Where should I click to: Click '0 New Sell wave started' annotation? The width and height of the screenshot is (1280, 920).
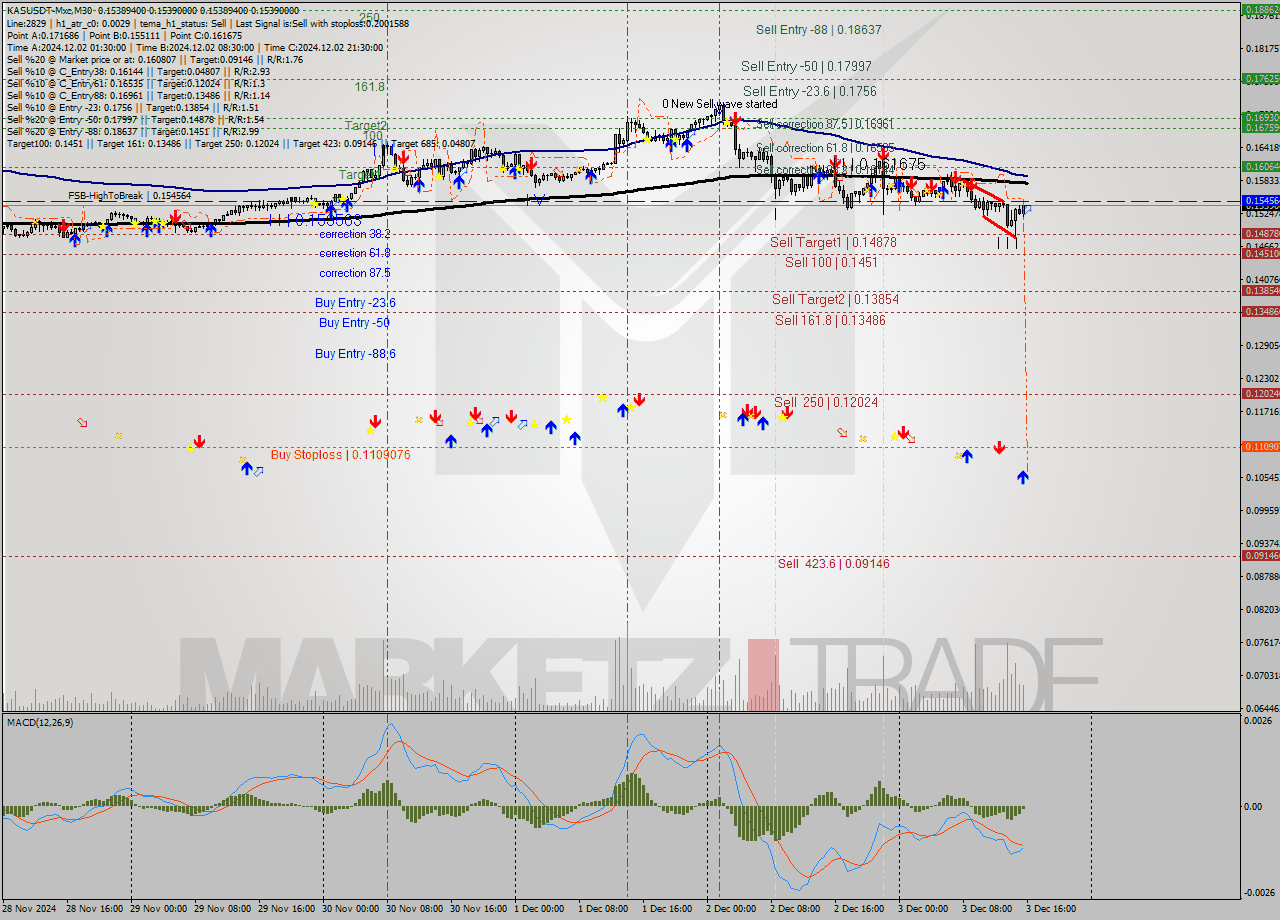click(x=719, y=103)
